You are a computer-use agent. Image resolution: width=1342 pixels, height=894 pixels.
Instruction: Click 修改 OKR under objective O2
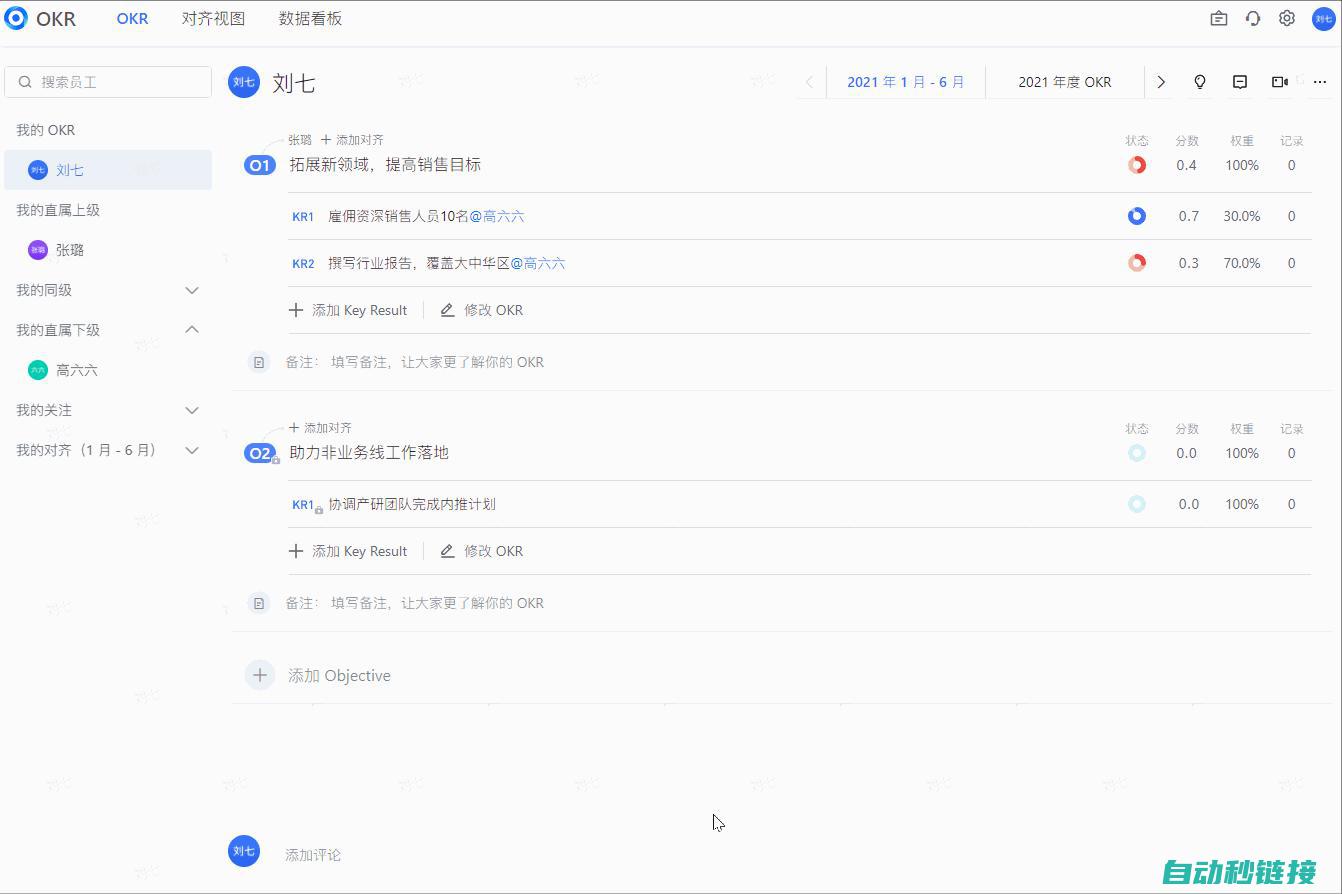(482, 551)
